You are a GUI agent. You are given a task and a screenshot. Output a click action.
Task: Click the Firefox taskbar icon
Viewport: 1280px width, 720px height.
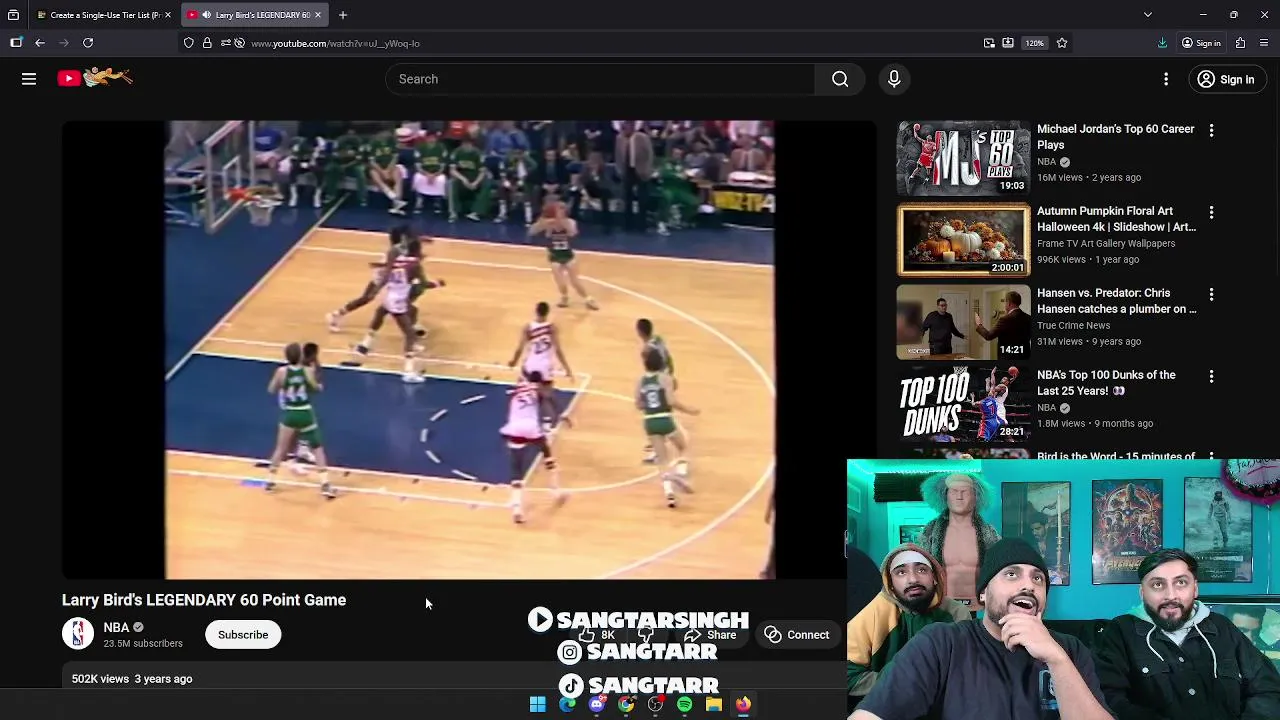[x=743, y=705]
